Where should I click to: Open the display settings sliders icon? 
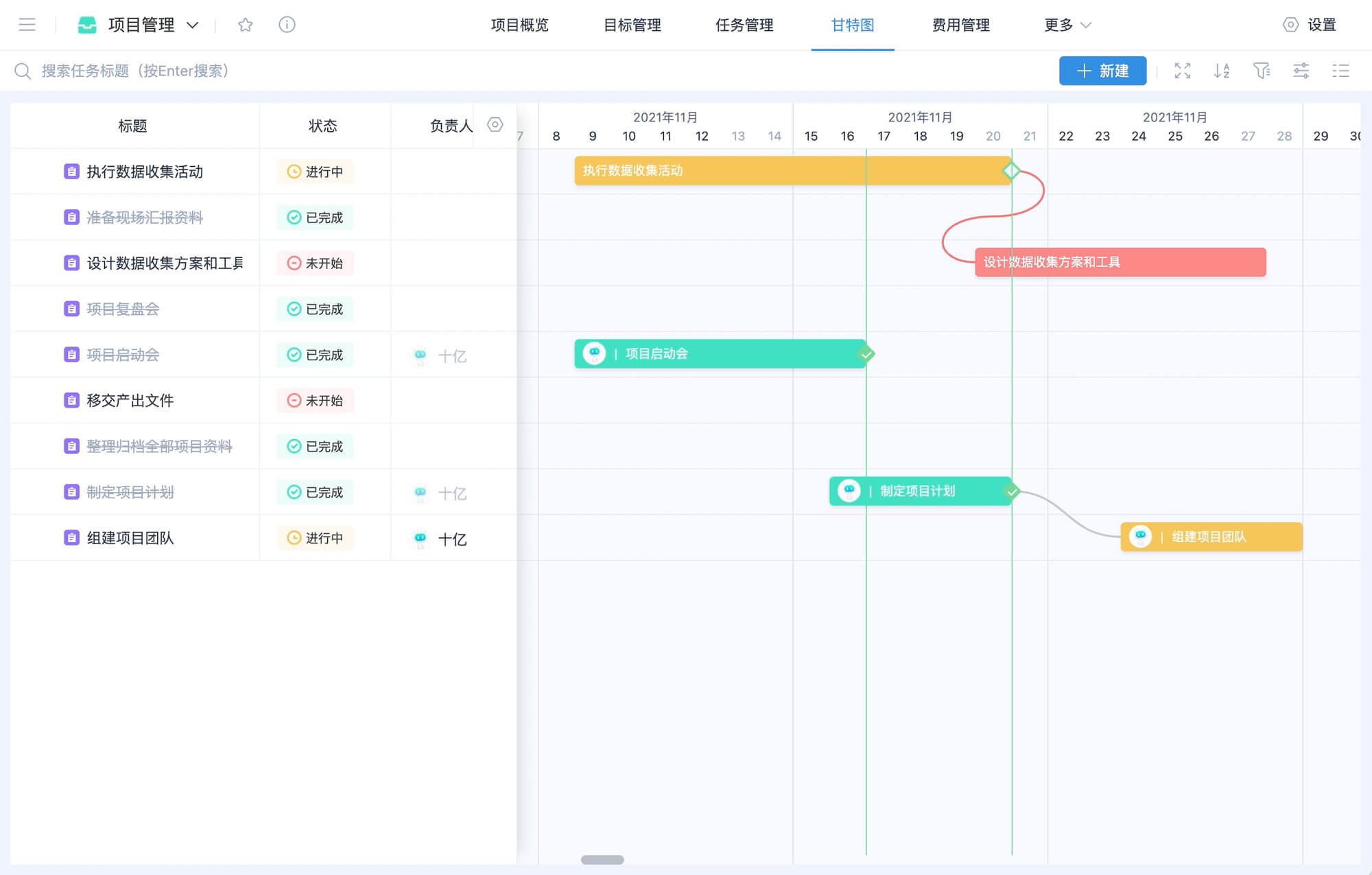coord(1301,71)
